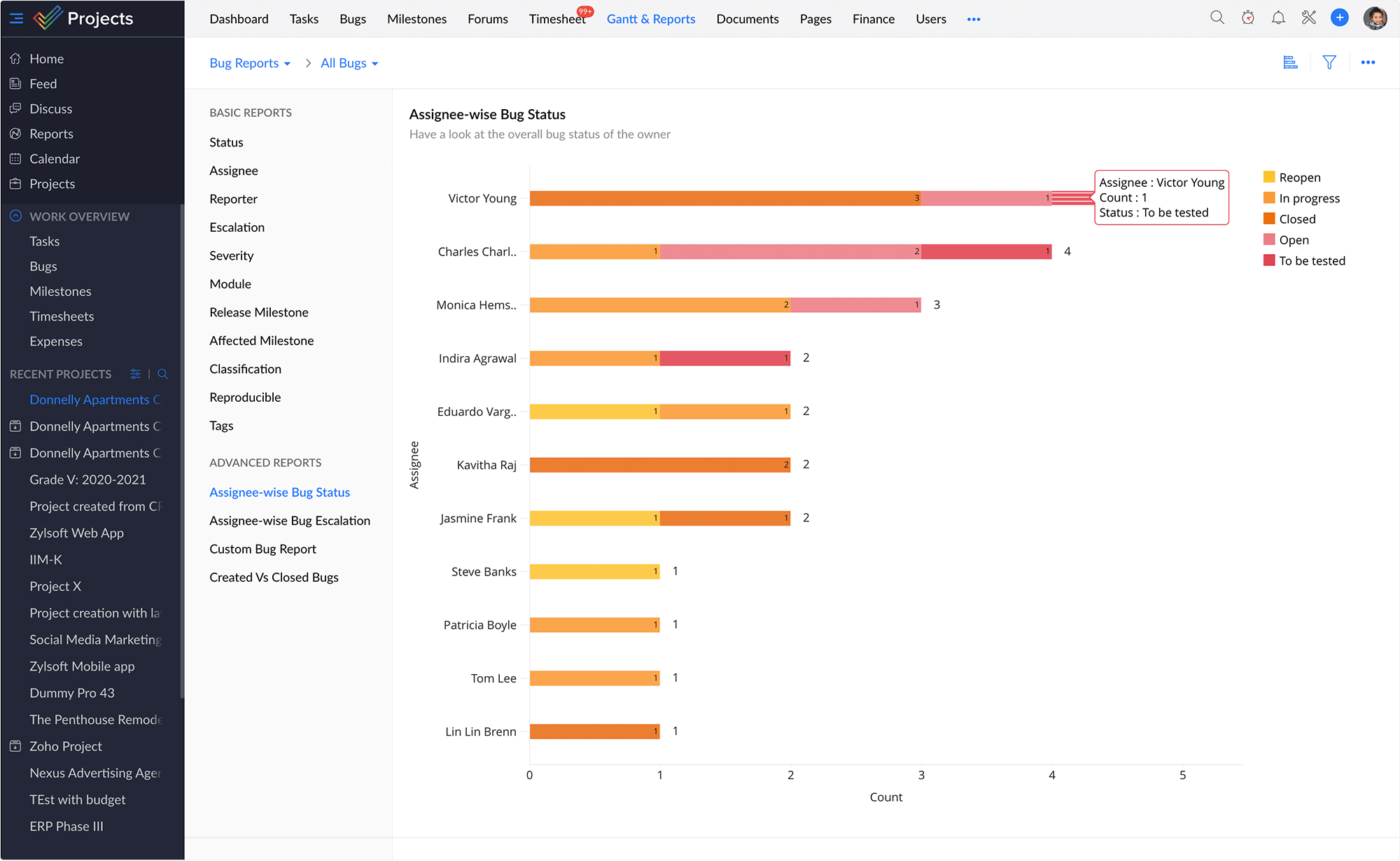Open the notifications bell

pos(1278,18)
